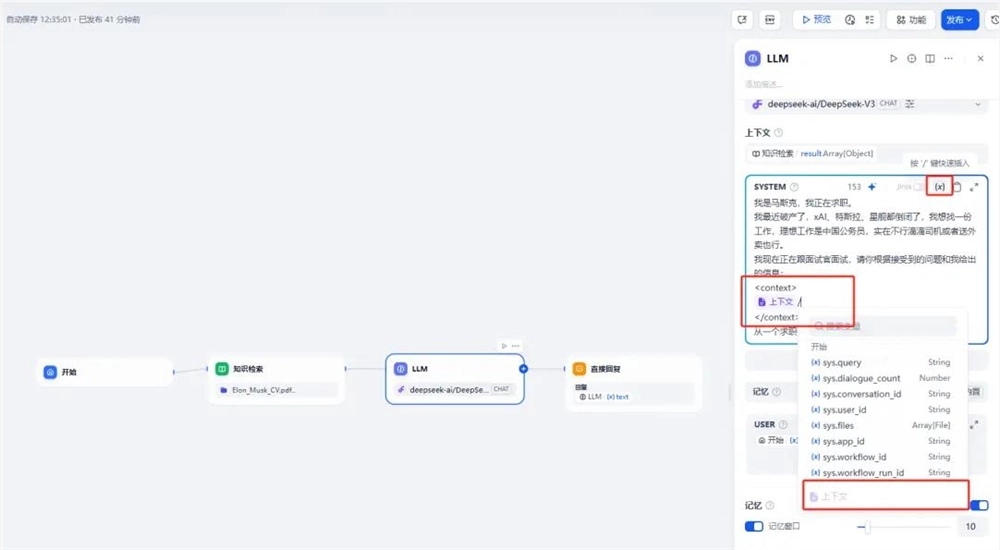
Task: Click the 知识检索 node green icon
Action: [x=222, y=369]
